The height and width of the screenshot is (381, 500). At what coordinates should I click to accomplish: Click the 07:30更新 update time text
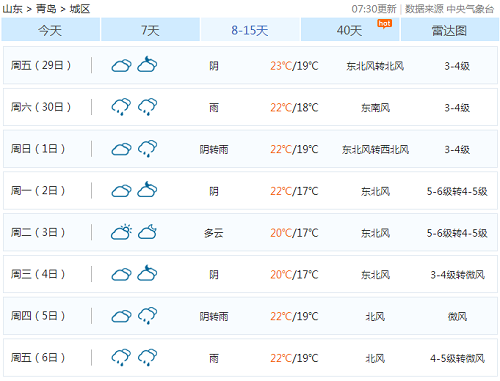tap(374, 9)
